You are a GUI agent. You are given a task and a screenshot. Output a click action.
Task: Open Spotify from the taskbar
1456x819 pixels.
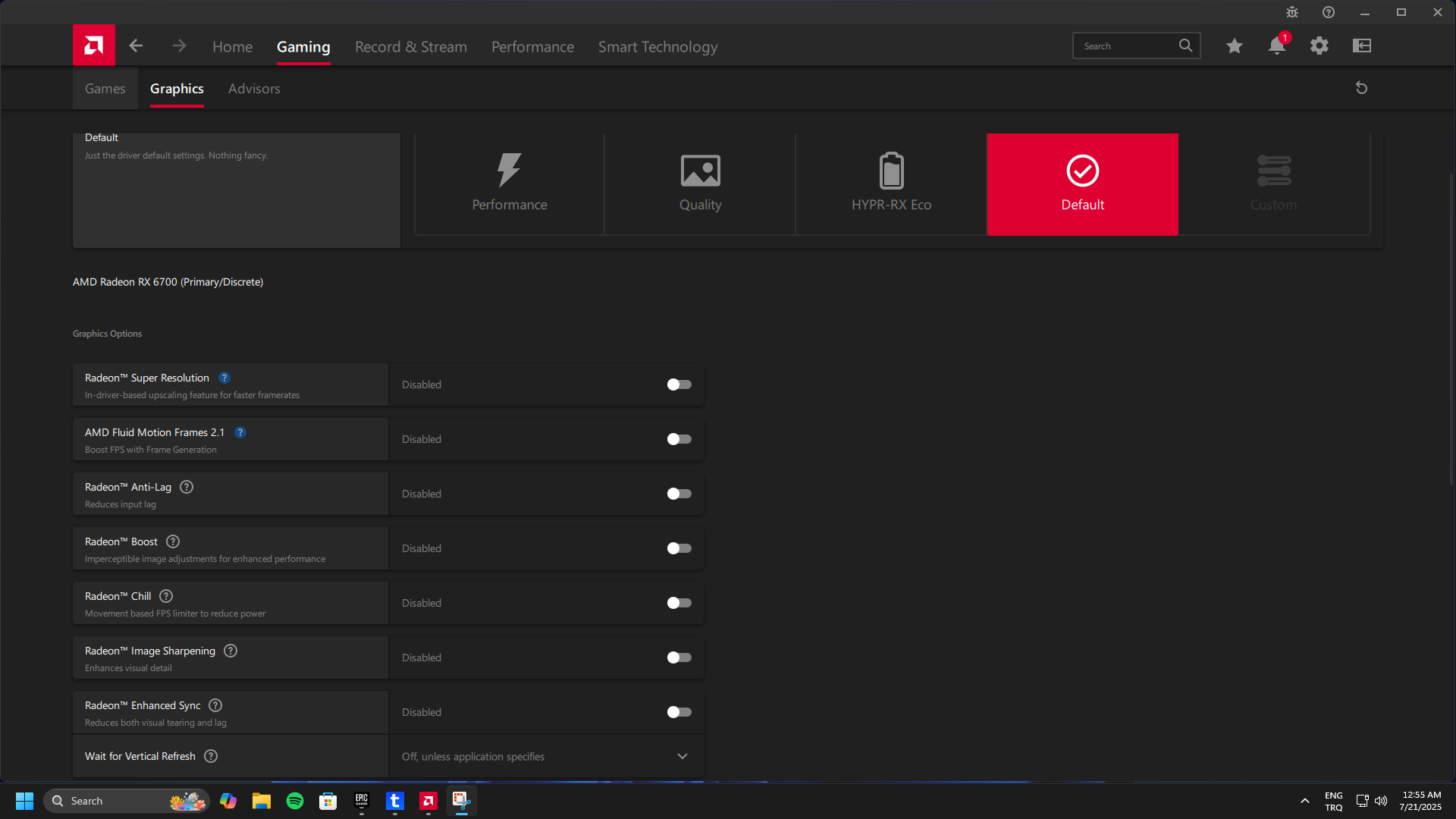click(295, 801)
